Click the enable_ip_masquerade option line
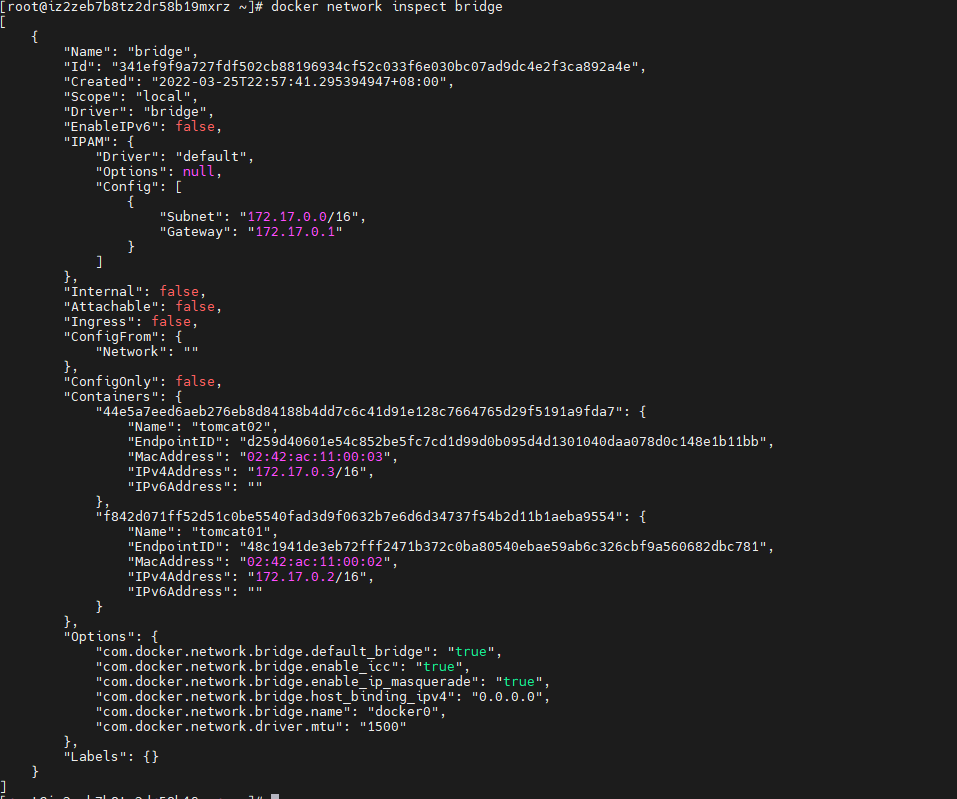The width and height of the screenshot is (957, 799). click(322, 682)
